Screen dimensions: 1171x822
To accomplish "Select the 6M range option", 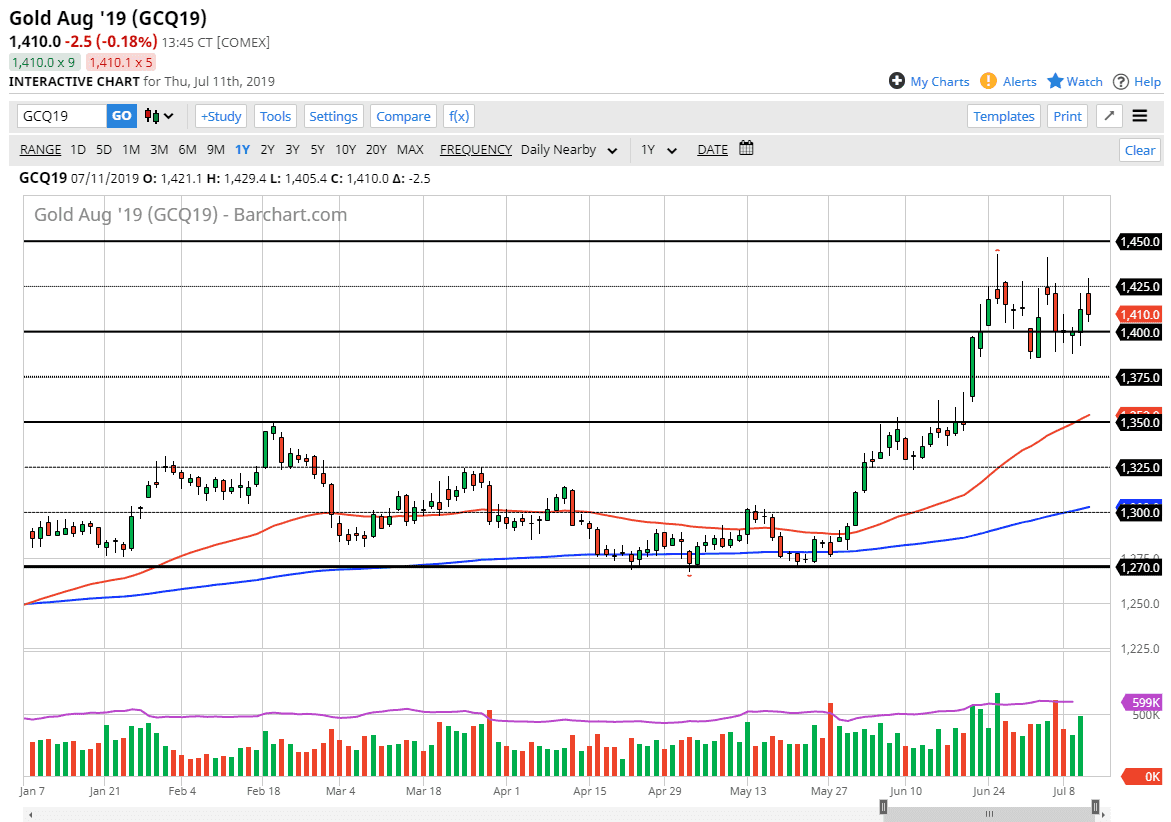I will point(187,149).
